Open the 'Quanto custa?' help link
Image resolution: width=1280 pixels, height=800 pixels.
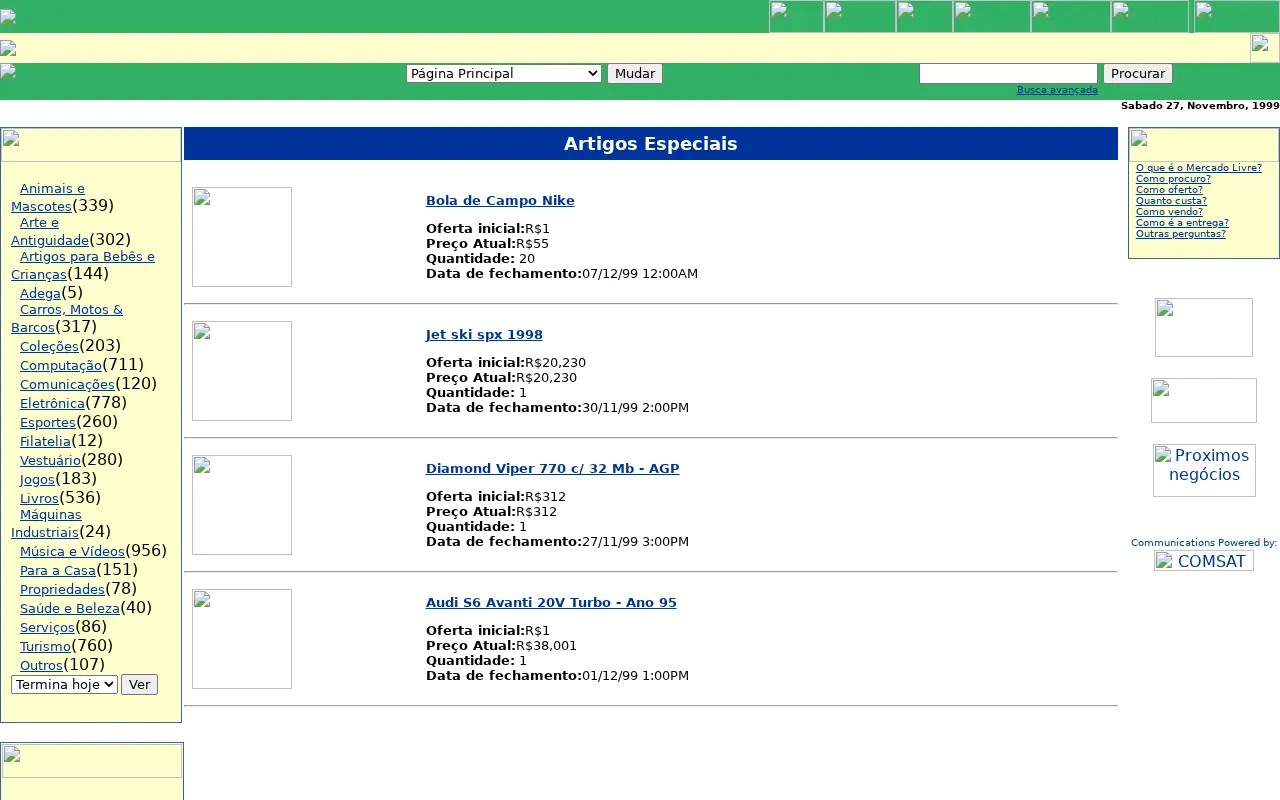pyautogui.click(x=1171, y=201)
